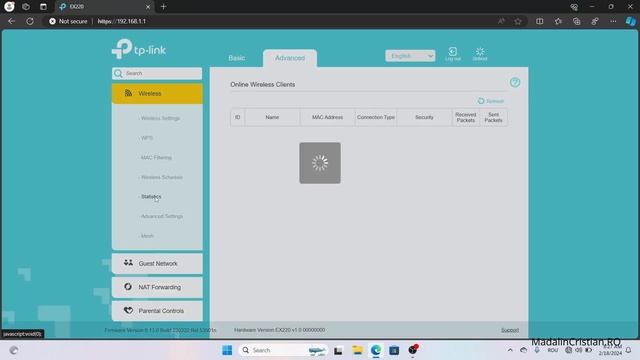Click the Name column header
The height and width of the screenshot is (360, 640).
click(272, 118)
